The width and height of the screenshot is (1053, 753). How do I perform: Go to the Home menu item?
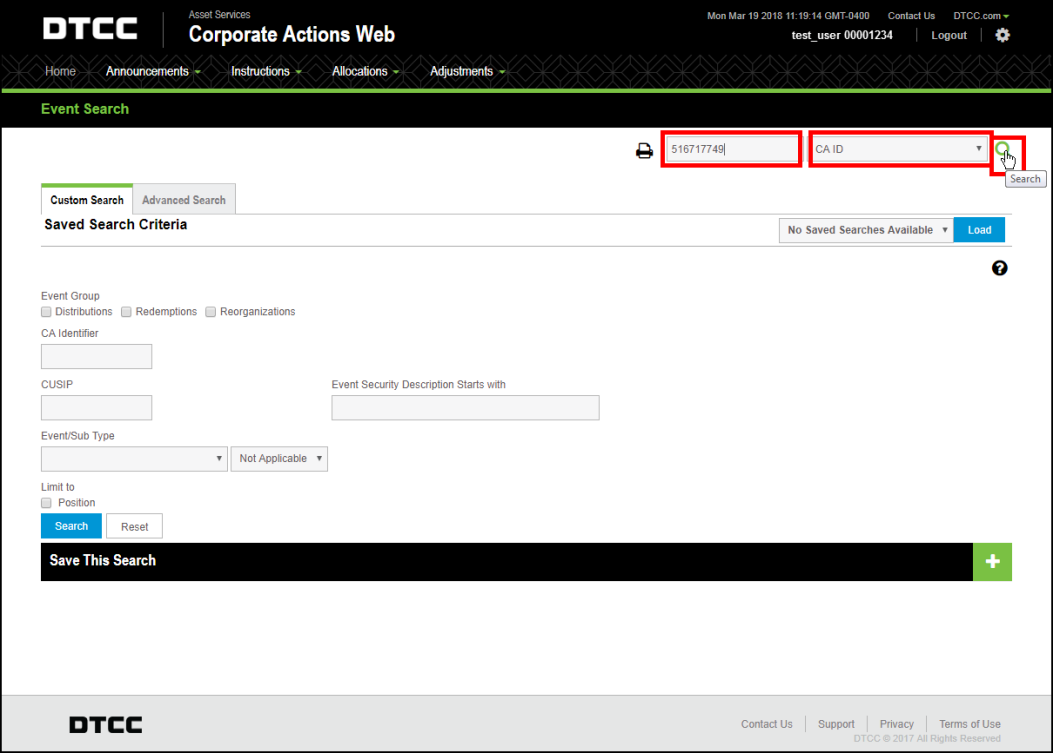pos(60,71)
